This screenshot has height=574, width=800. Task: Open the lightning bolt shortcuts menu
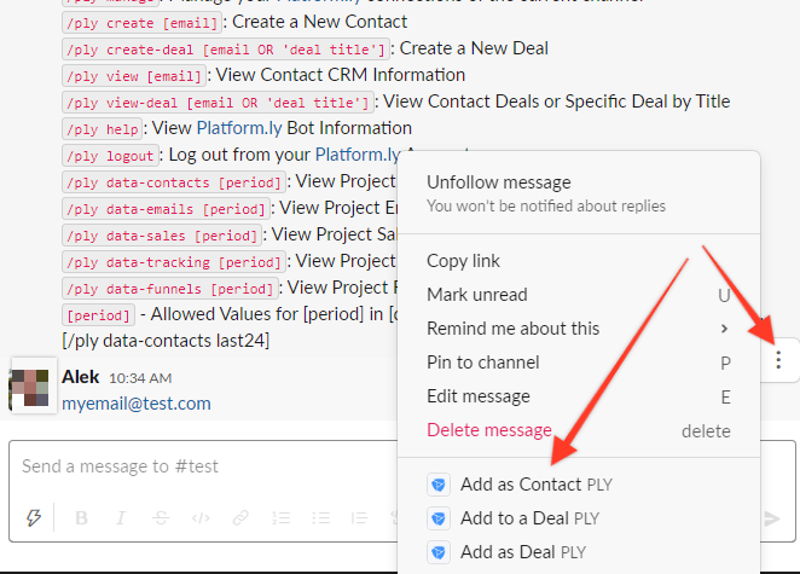(x=34, y=518)
